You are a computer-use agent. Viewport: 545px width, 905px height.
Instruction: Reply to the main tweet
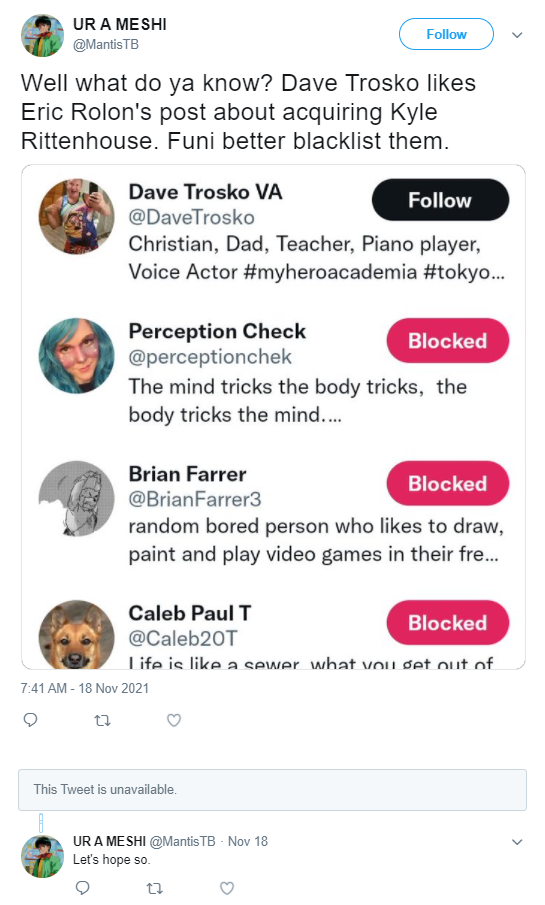(30, 720)
